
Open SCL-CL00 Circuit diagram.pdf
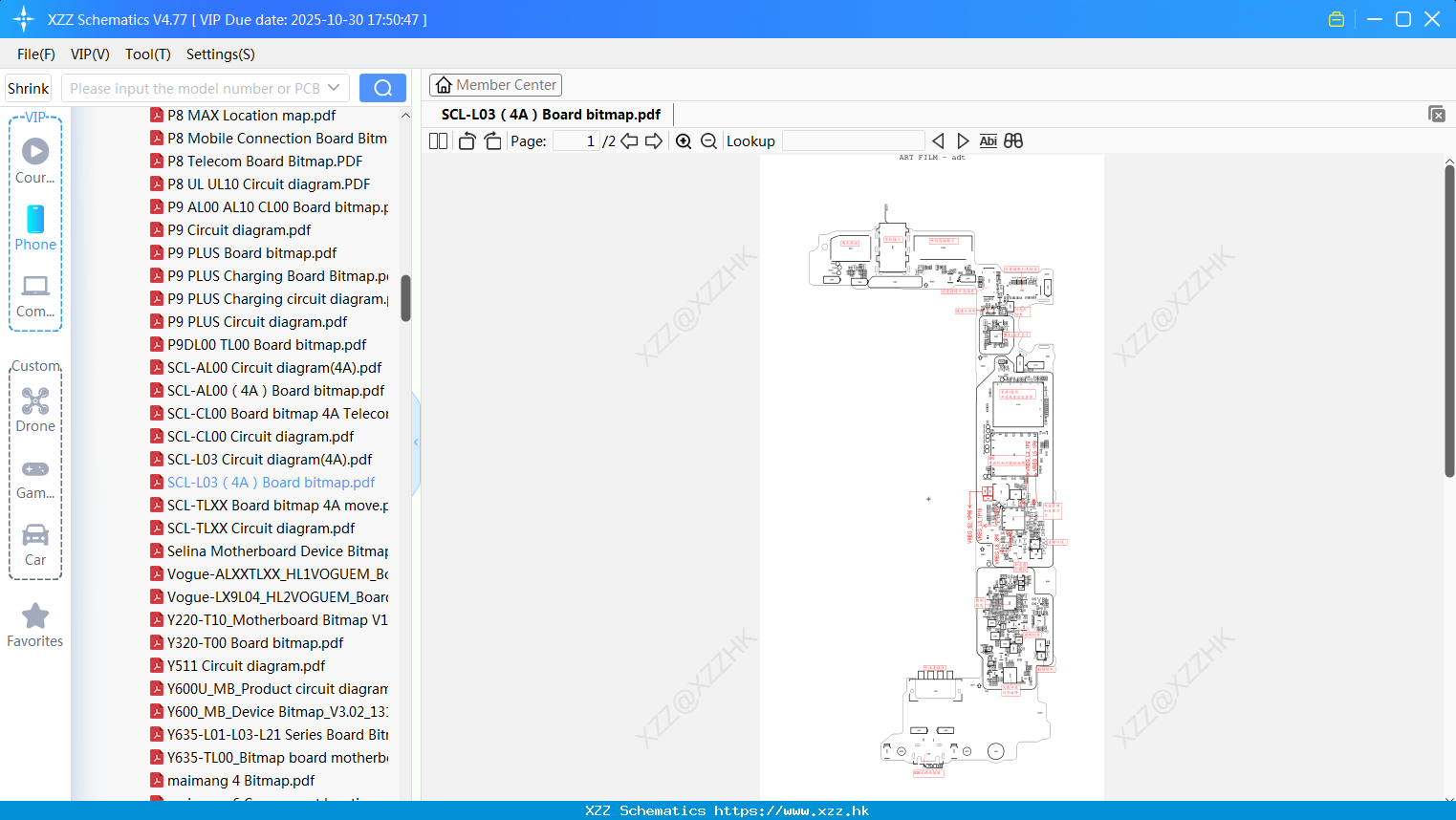click(260, 436)
